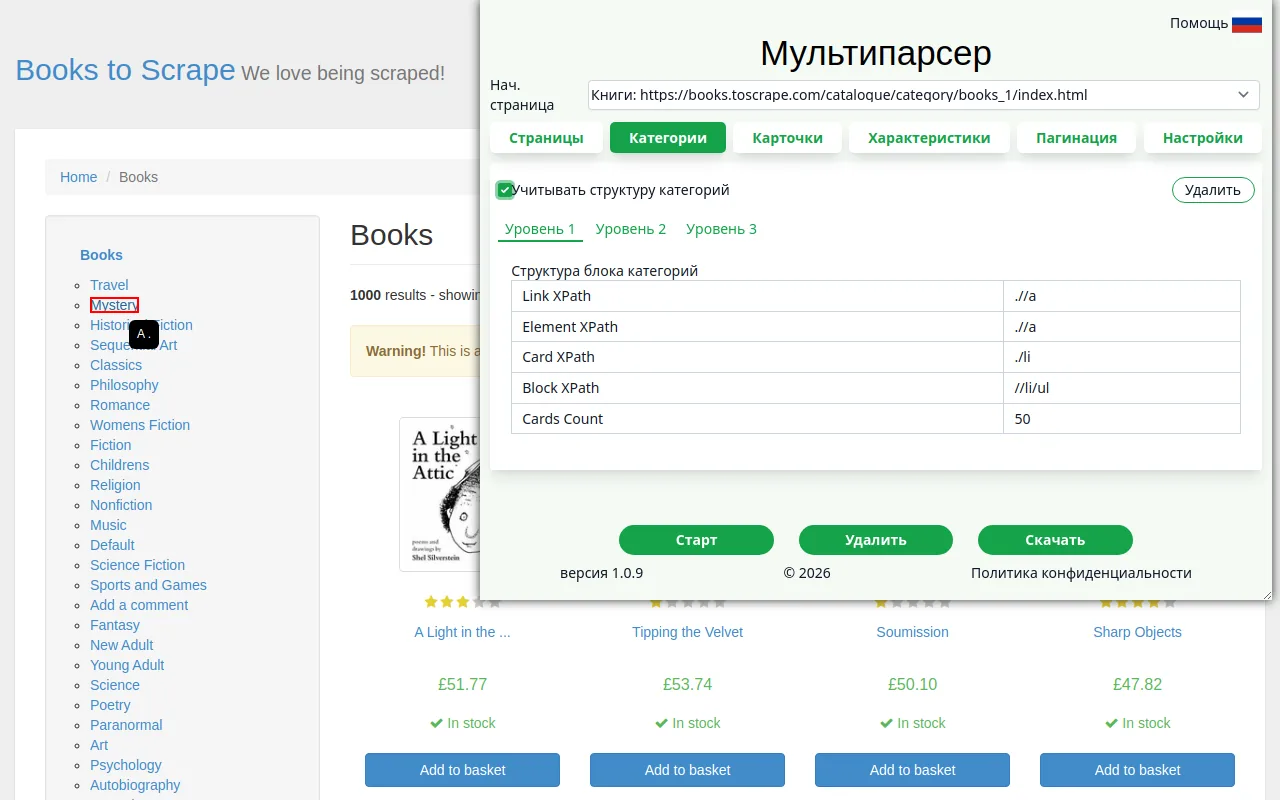Click the Link XPath value cell
This screenshot has width=1280, height=800.
tap(1121, 296)
